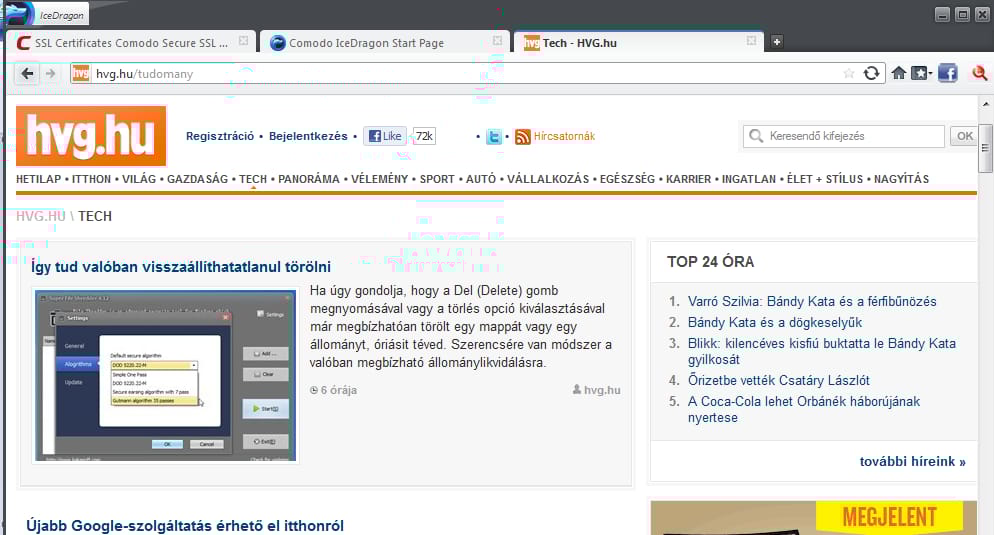Click the hvg site icon in the address bar

81,74
